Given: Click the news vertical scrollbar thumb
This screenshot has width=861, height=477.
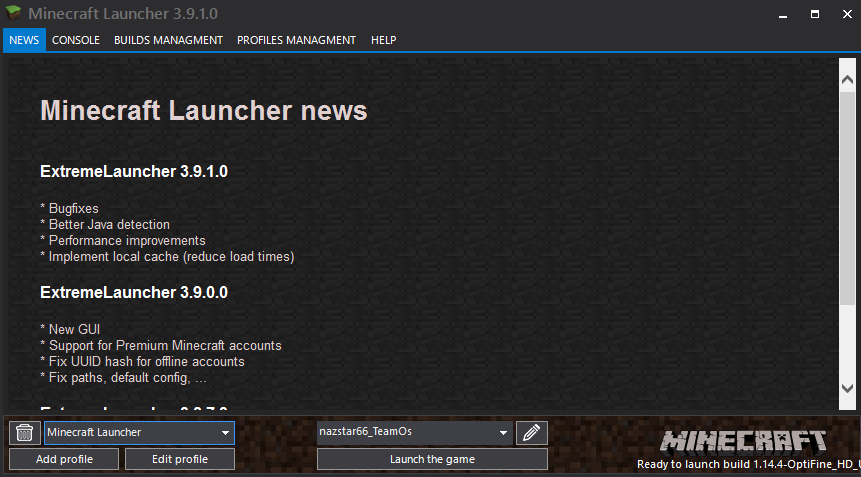Looking at the screenshot, I should click(x=847, y=198).
